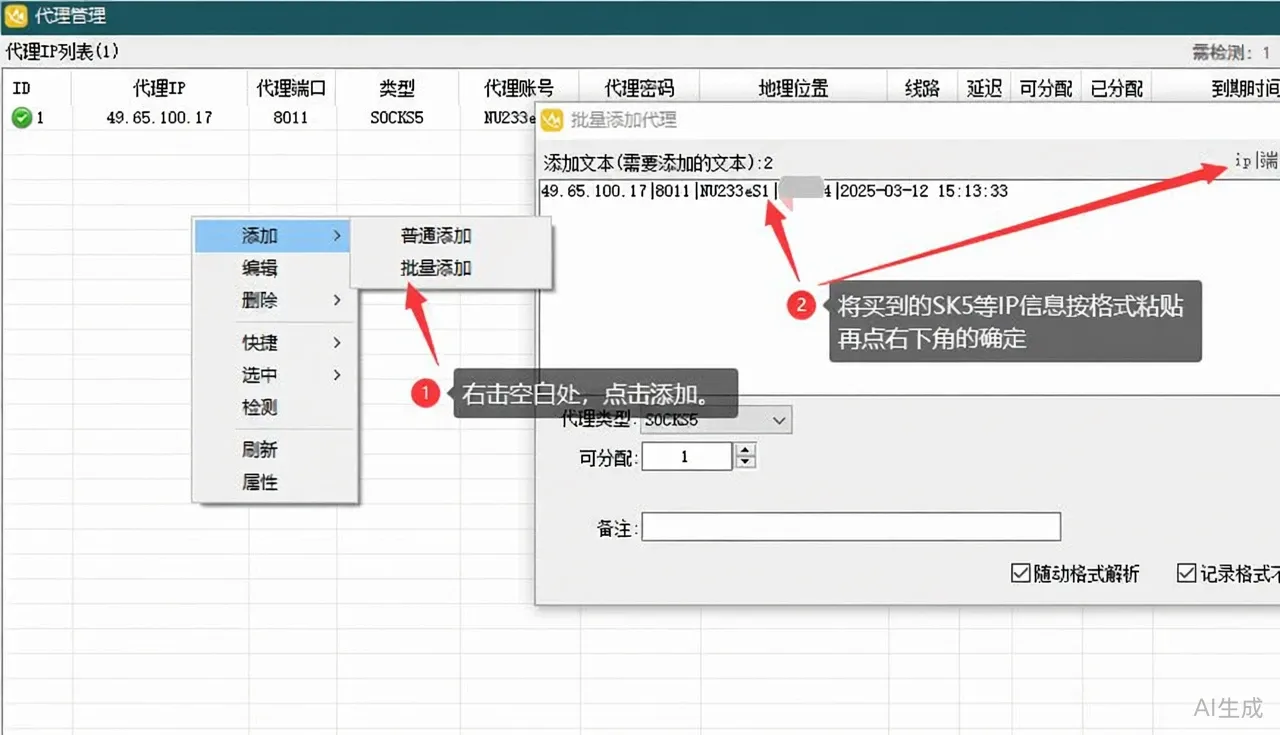Toggle the 随动格式解析 checkbox
Image resolution: width=1280 pixels, height=735 pixels.
[x=1021, y=574]
